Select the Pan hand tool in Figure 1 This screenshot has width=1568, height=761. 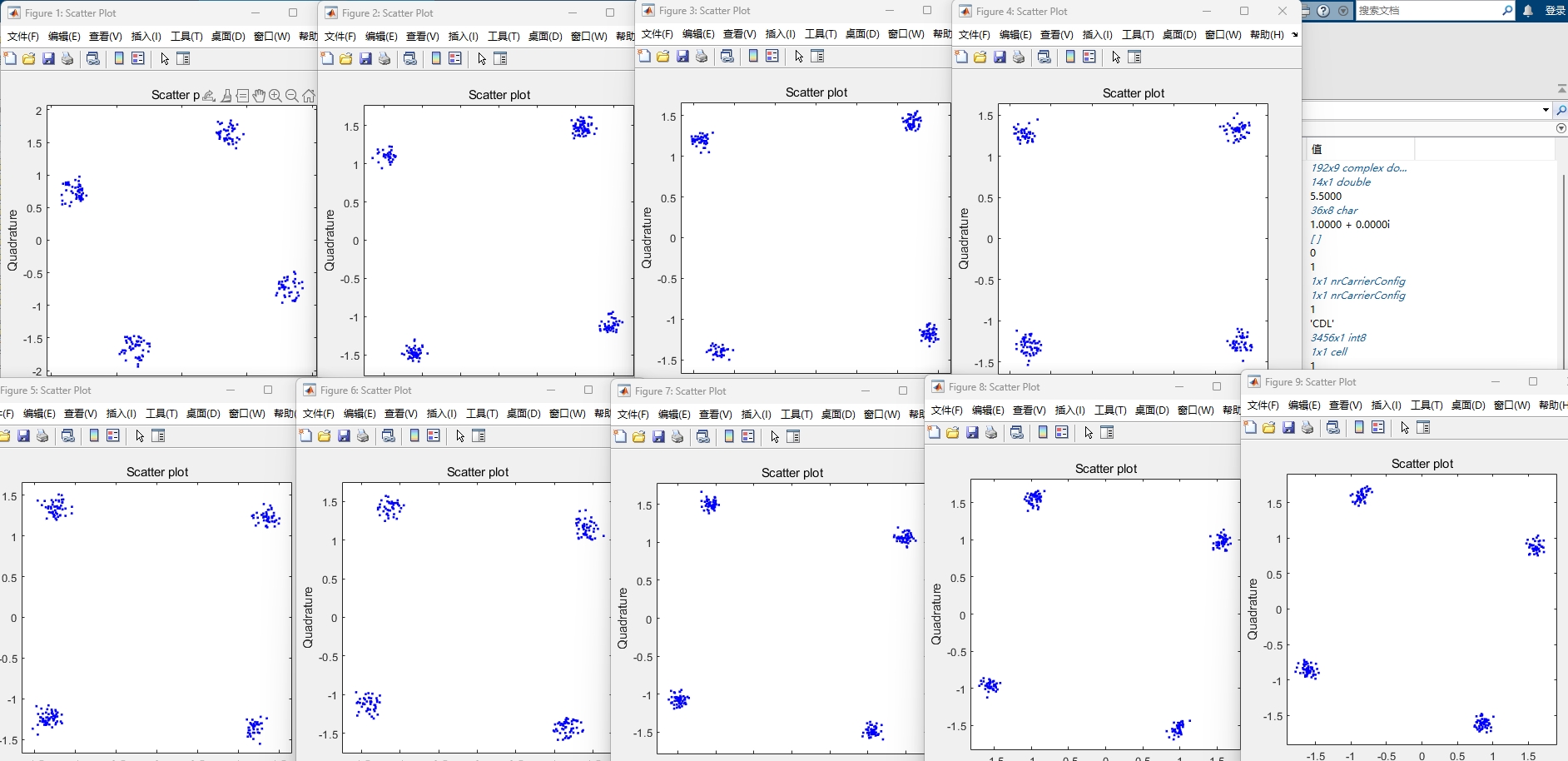pos(259,96)
